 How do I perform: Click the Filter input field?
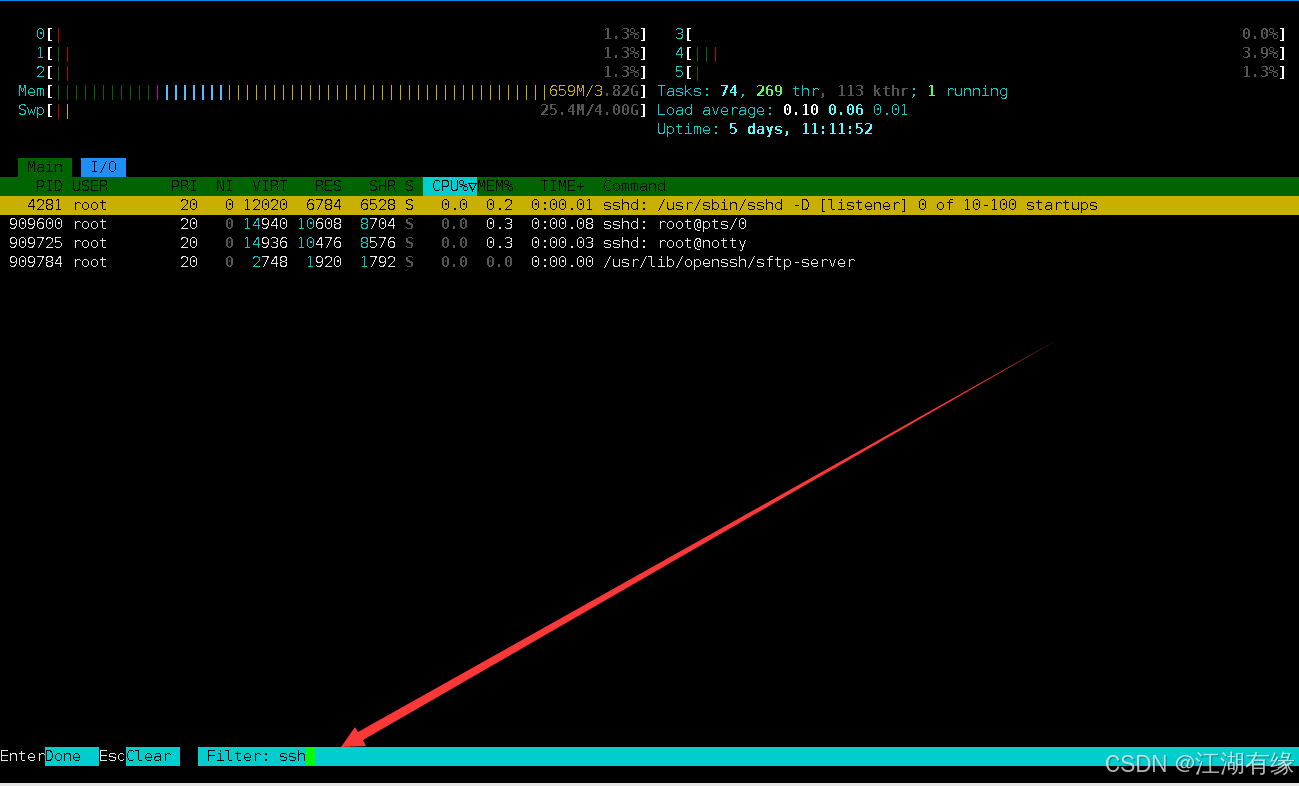click(x=748, y=756)
